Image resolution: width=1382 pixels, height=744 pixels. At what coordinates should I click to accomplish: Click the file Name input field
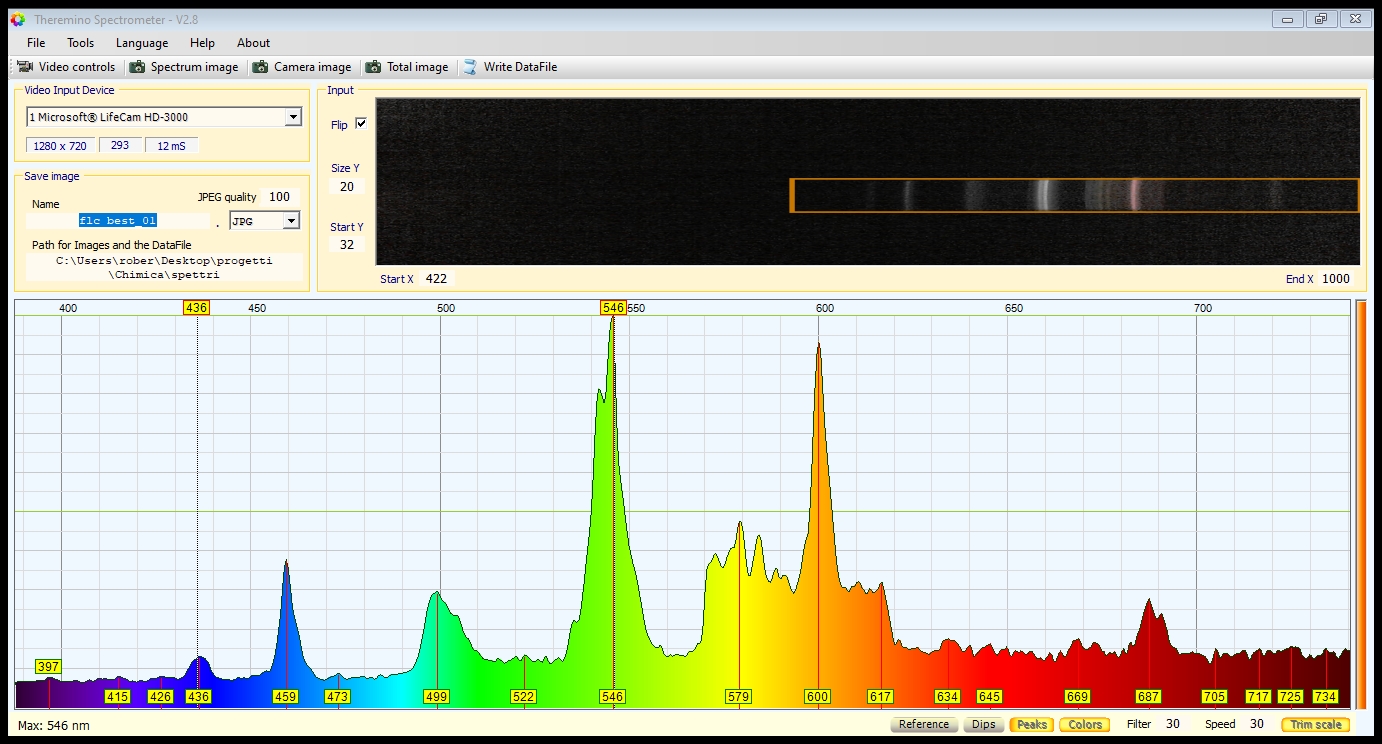coord(118,221)
